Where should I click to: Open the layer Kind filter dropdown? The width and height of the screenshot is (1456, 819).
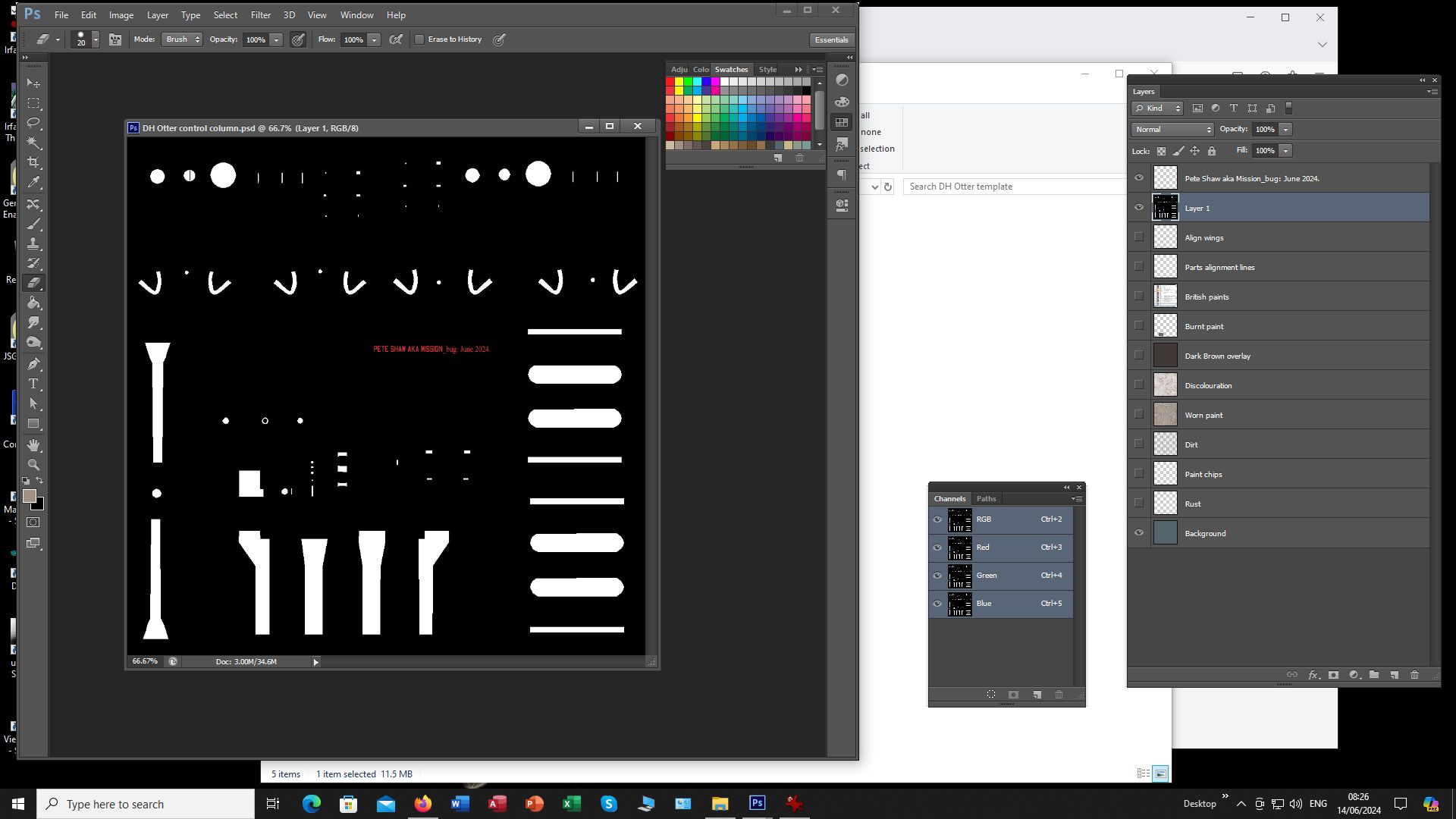1157,108
